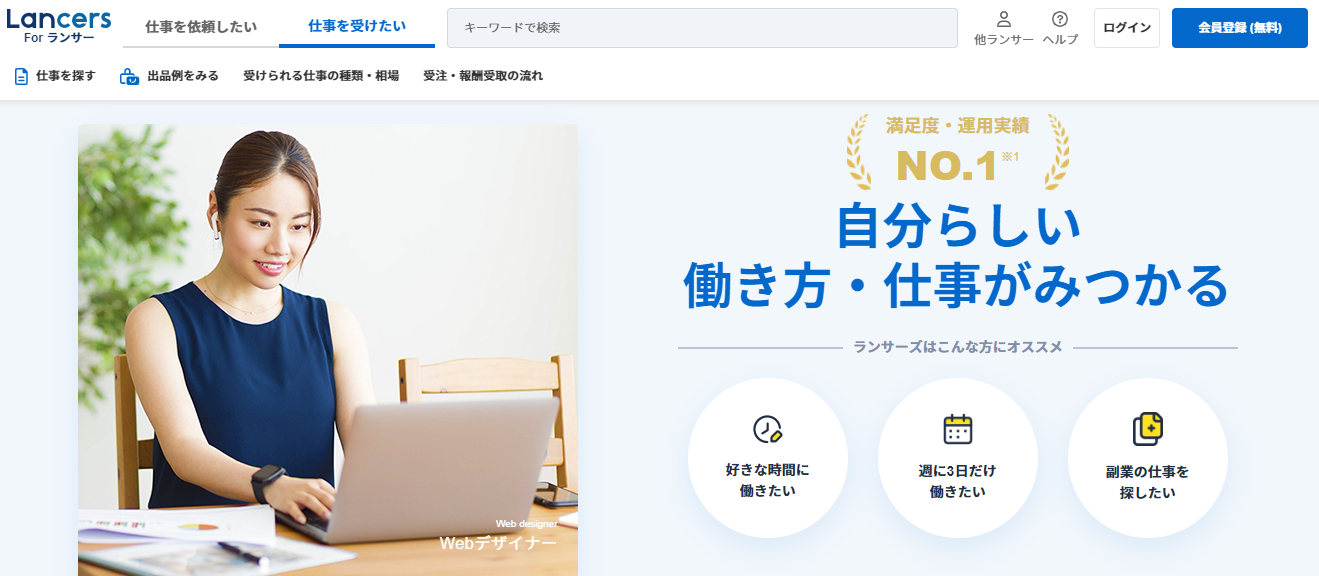Open the 他ランサー person icon
Screen dimensions: 1319x576
tap(1004, 19)
